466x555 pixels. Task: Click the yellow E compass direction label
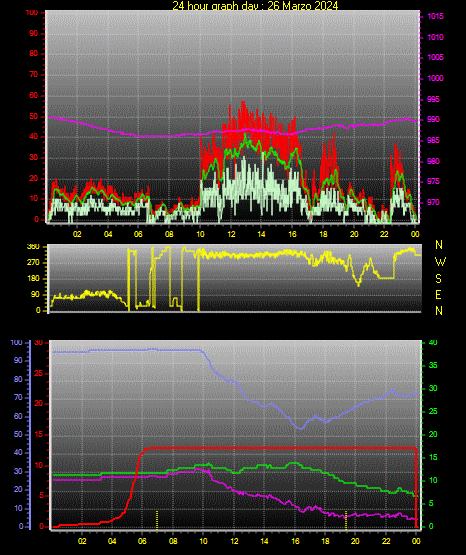pos(438,295)
